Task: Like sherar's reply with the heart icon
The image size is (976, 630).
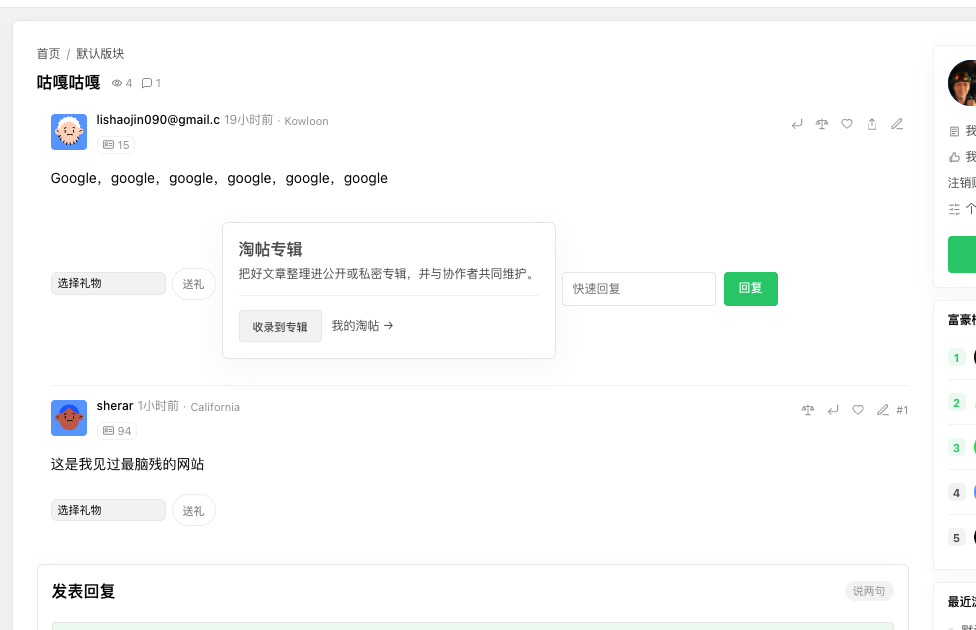Action: [858, 410]
